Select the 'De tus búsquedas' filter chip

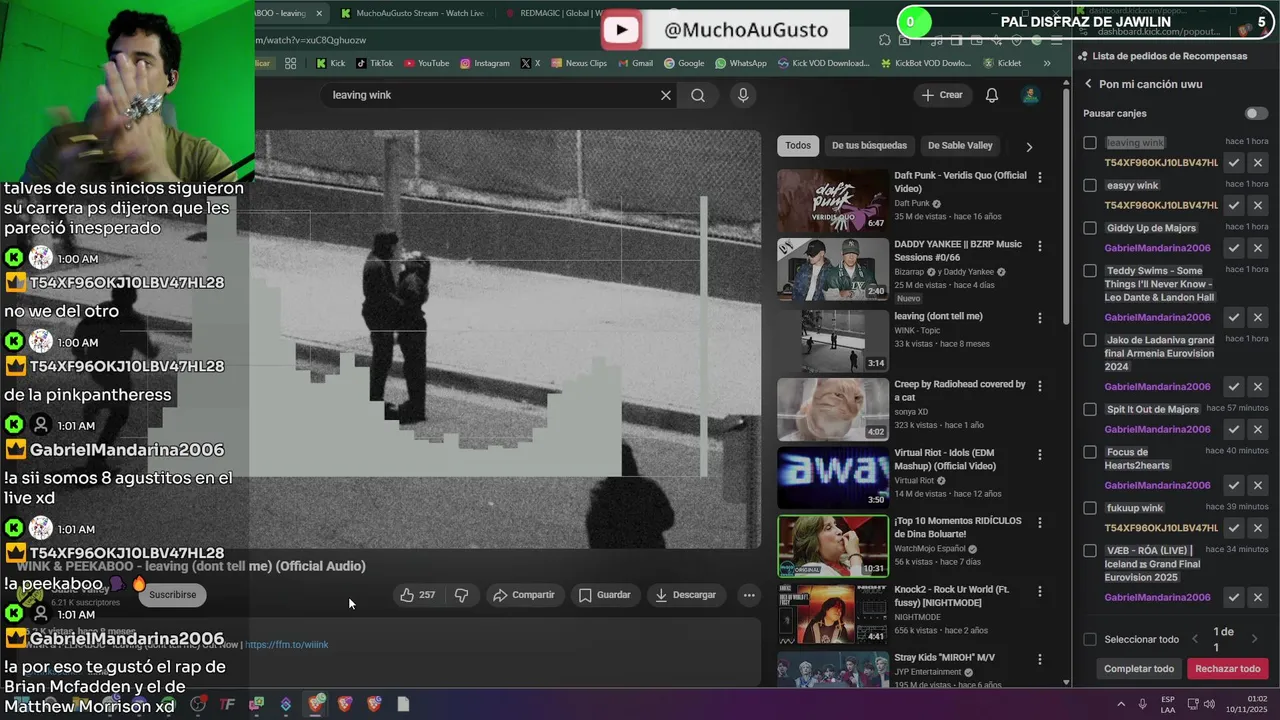click(869, 146)
